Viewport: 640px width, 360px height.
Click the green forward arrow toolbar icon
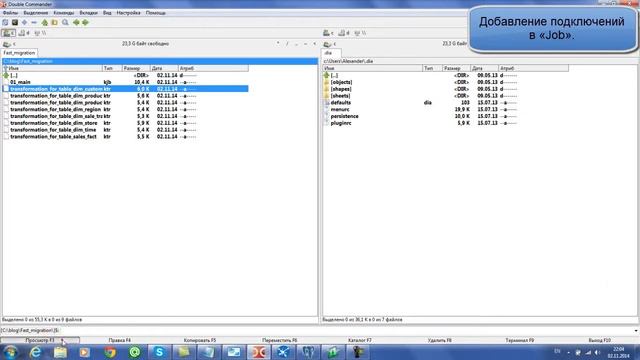click(85, 22)
